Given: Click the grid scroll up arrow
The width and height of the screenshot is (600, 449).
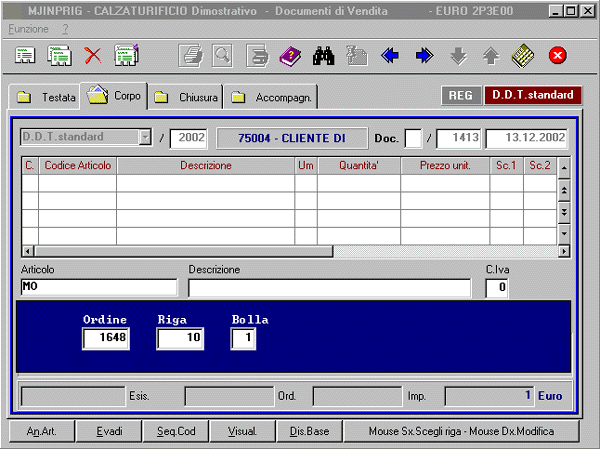Looking at the screenshot, I should (564, 168).
